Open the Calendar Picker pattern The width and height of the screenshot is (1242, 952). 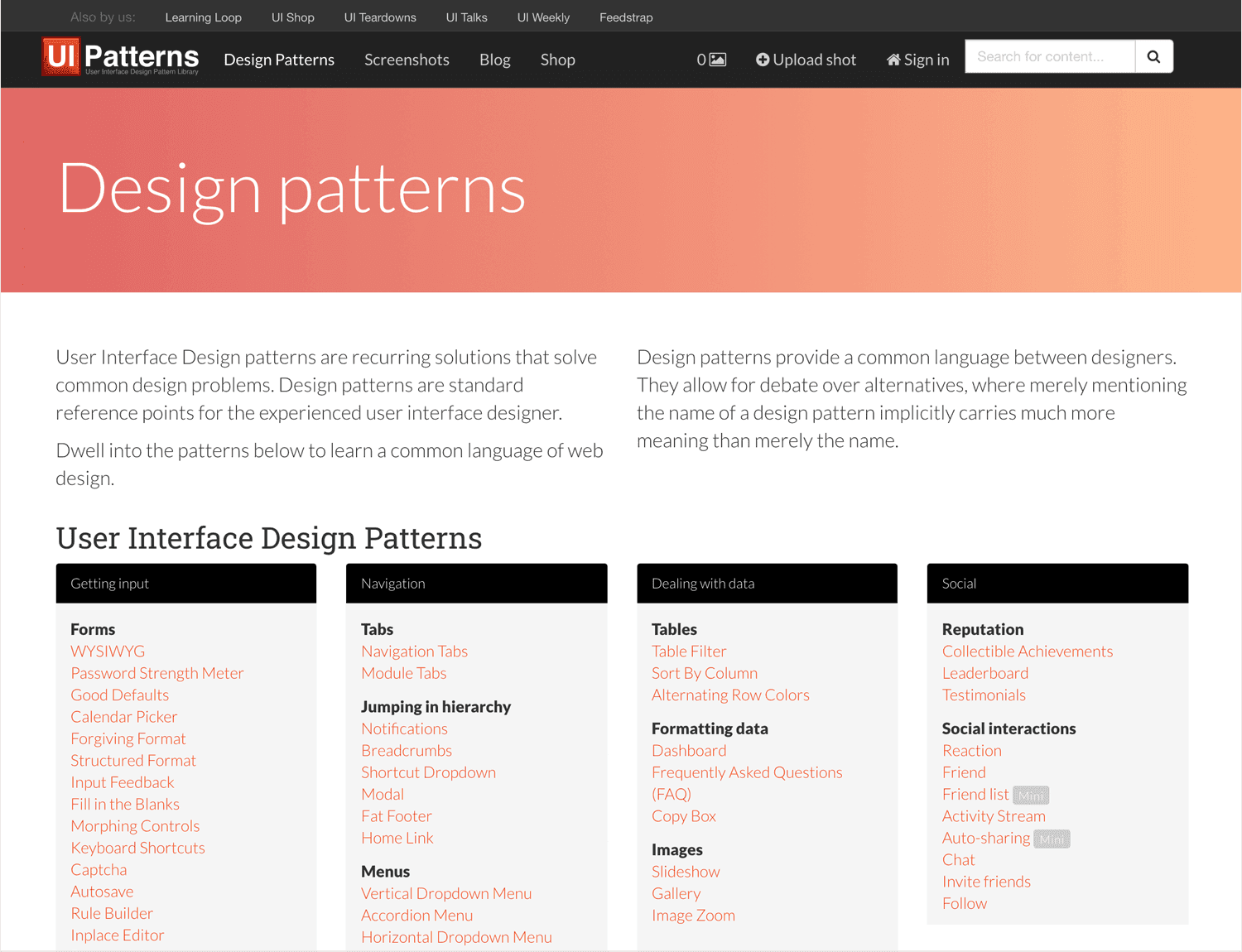124,717
